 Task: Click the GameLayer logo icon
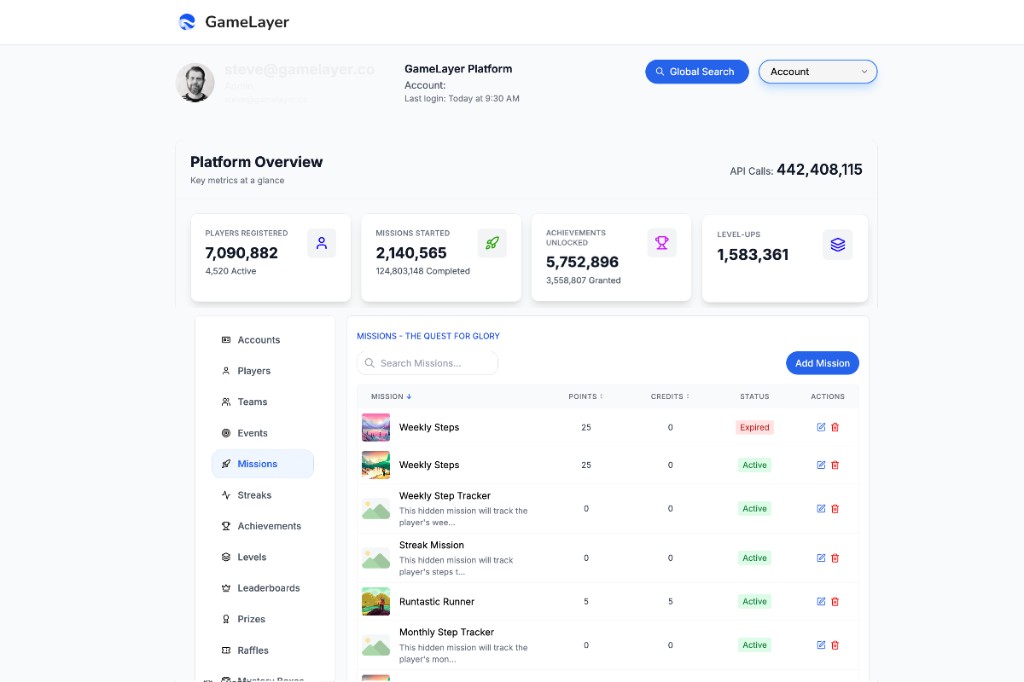(187, 22)
